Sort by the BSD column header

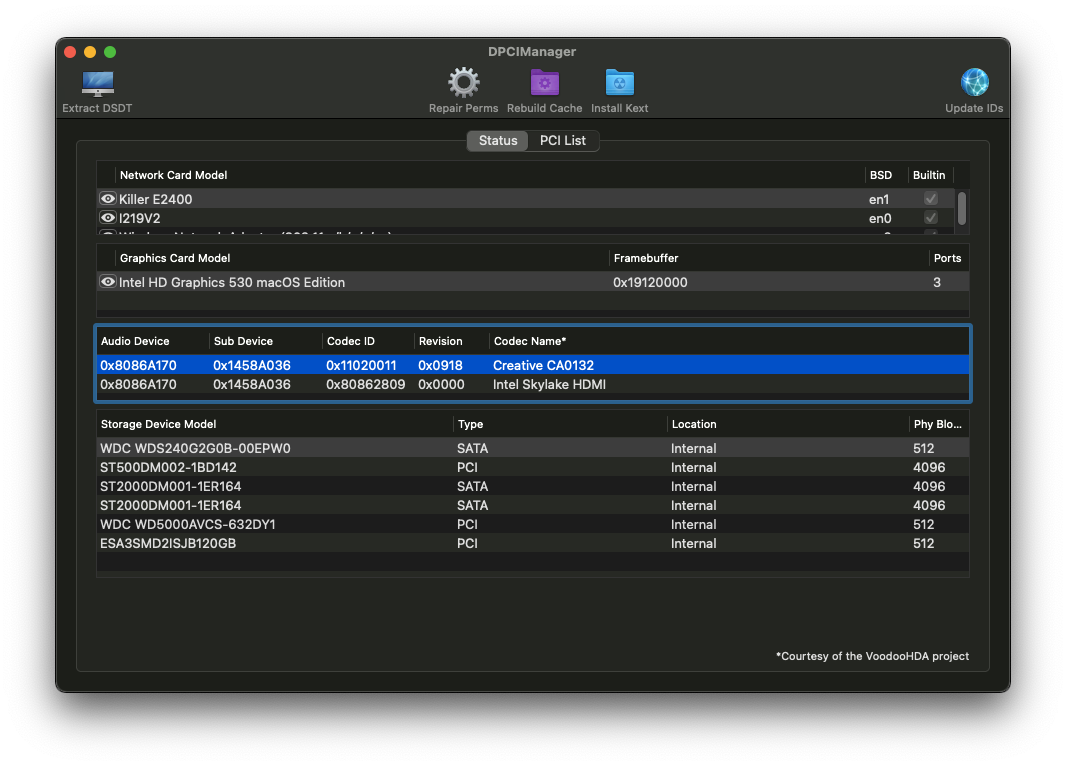click(881, 175)
